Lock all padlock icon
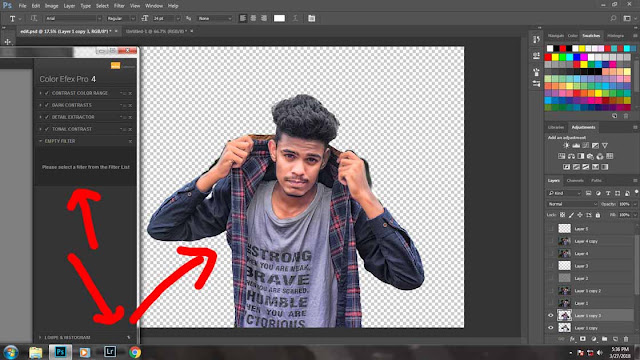The width and height of the screenshot is (640, 360). (598, 215)
